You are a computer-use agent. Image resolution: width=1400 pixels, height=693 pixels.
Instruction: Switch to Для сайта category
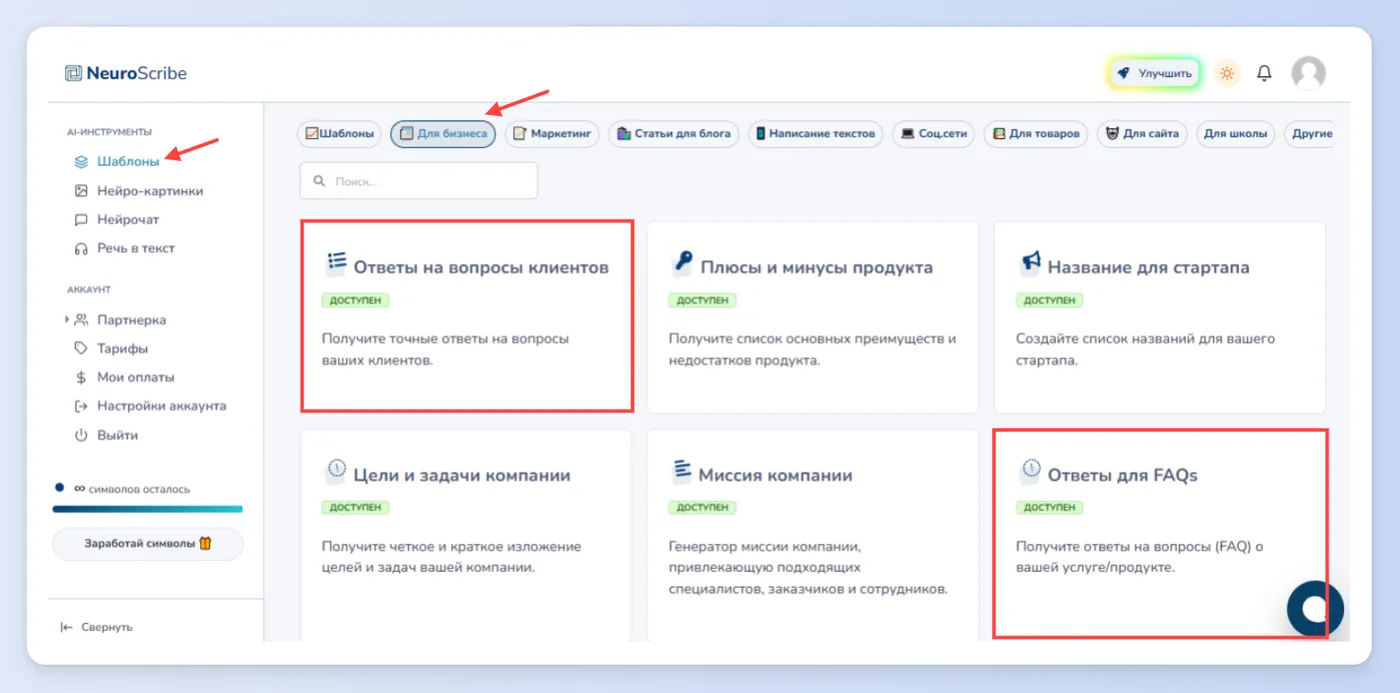tap(1142, 133)
